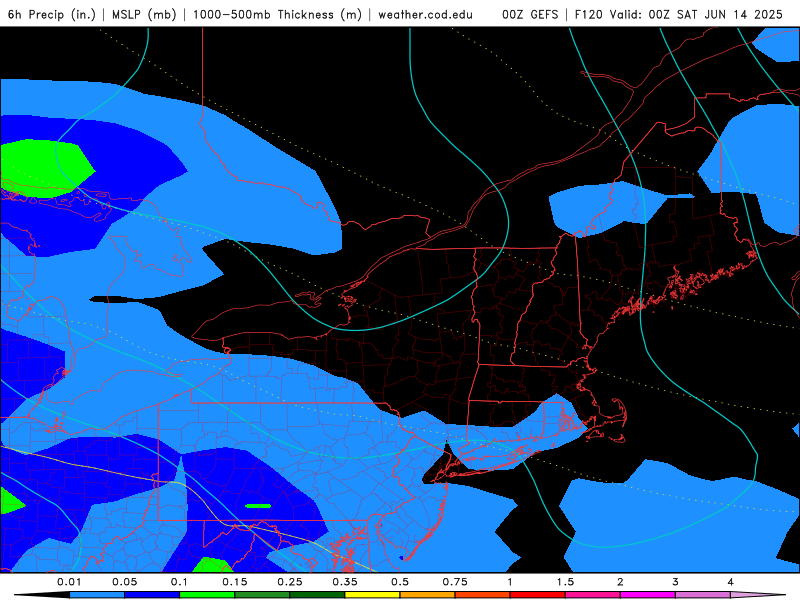Click the 'weather.cod.edu' source text

(426, 14)
